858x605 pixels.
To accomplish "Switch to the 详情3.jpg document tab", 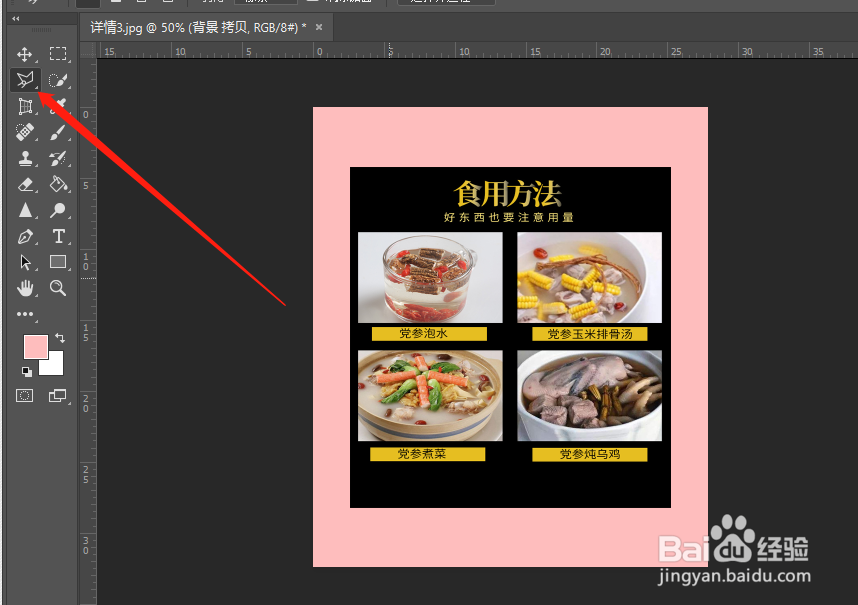I will point(198,27).
